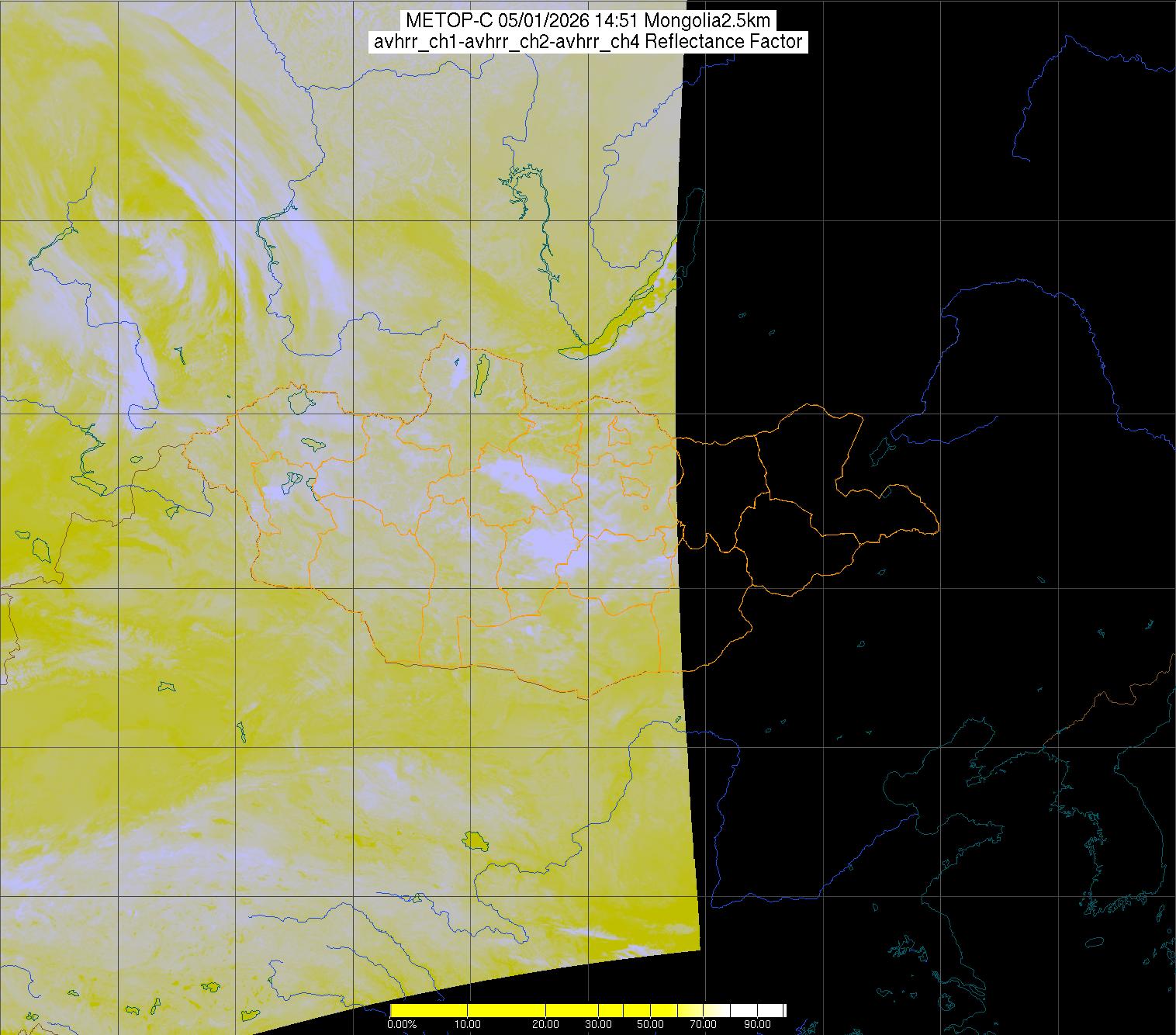Click the METOP-C title line at top
The width and height of the screenshot is (1176, 1035).
pyautogui.click(x=587, y=21)
